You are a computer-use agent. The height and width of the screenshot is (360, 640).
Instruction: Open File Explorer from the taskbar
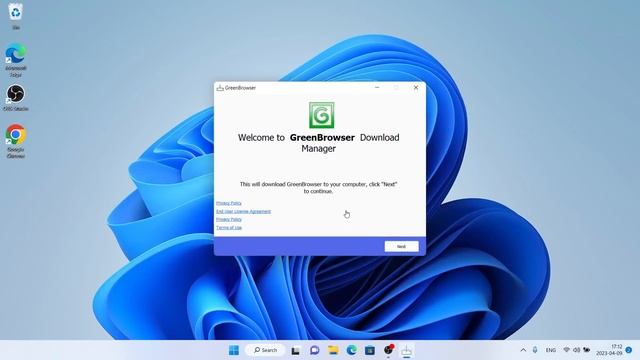pos(333,350)
